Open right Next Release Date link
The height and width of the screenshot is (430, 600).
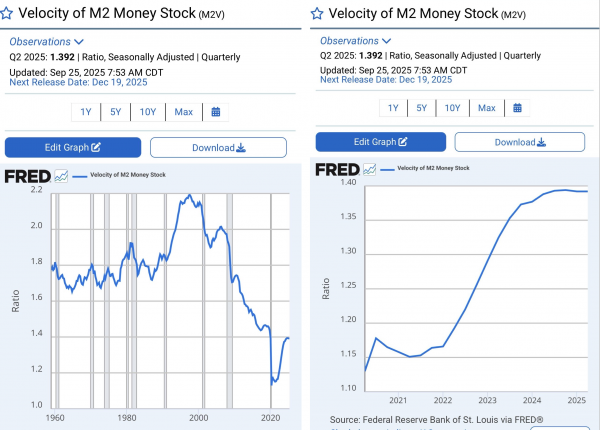point(386,80)
